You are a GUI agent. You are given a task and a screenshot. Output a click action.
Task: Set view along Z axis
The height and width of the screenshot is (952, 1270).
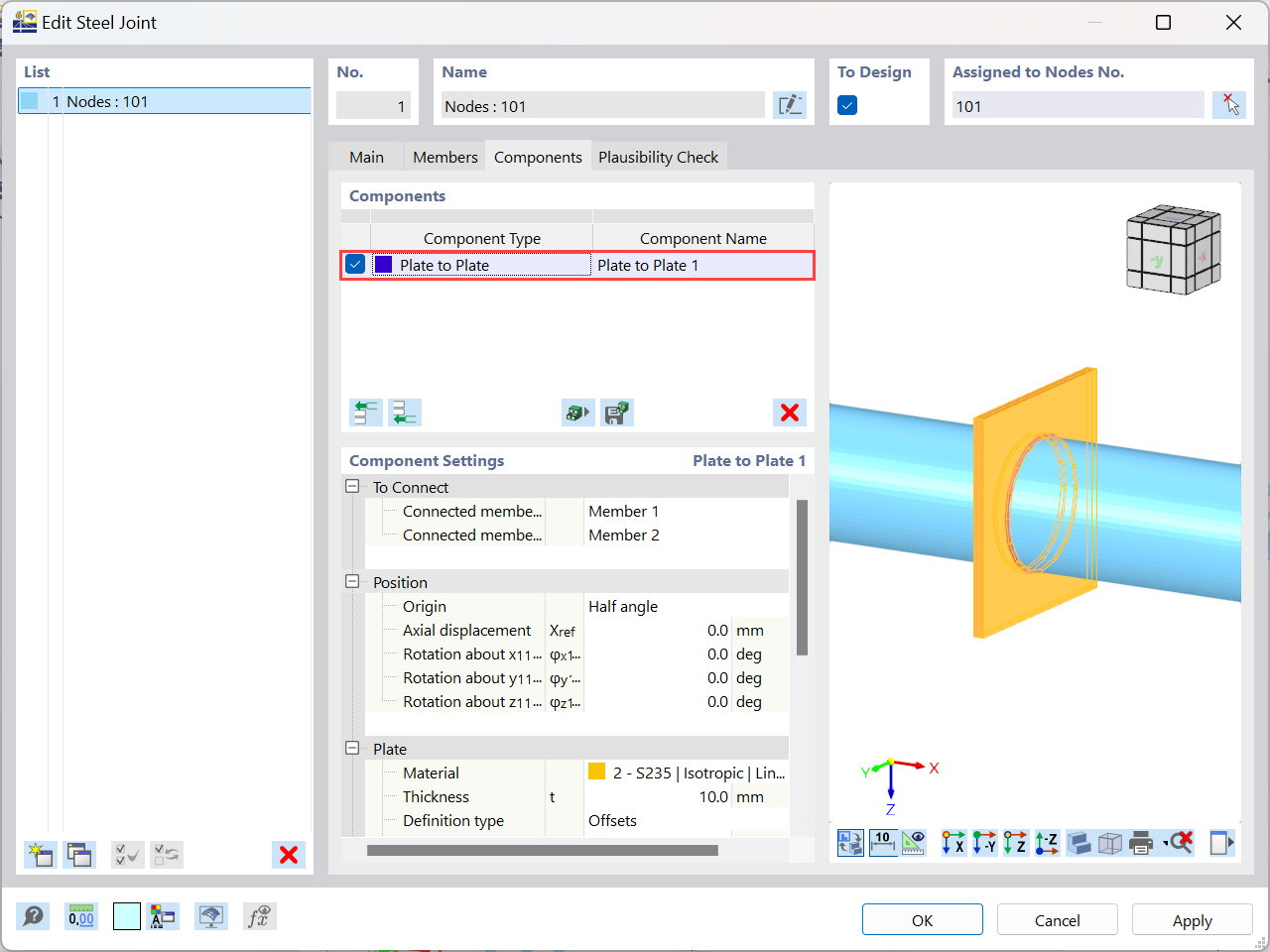1014,842
